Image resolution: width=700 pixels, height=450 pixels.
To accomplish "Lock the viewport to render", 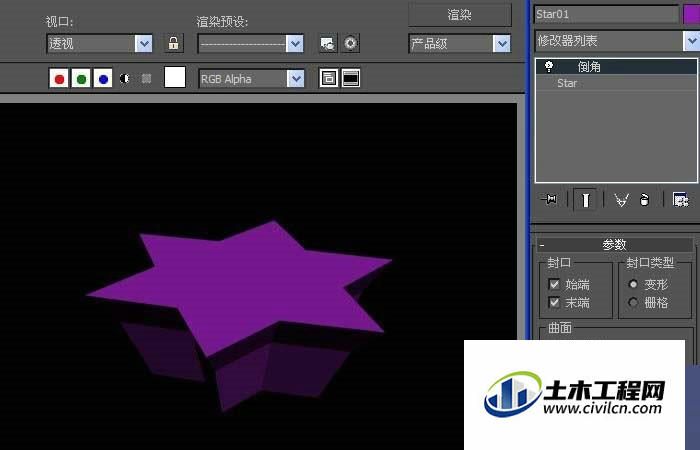I will point(174,43).
